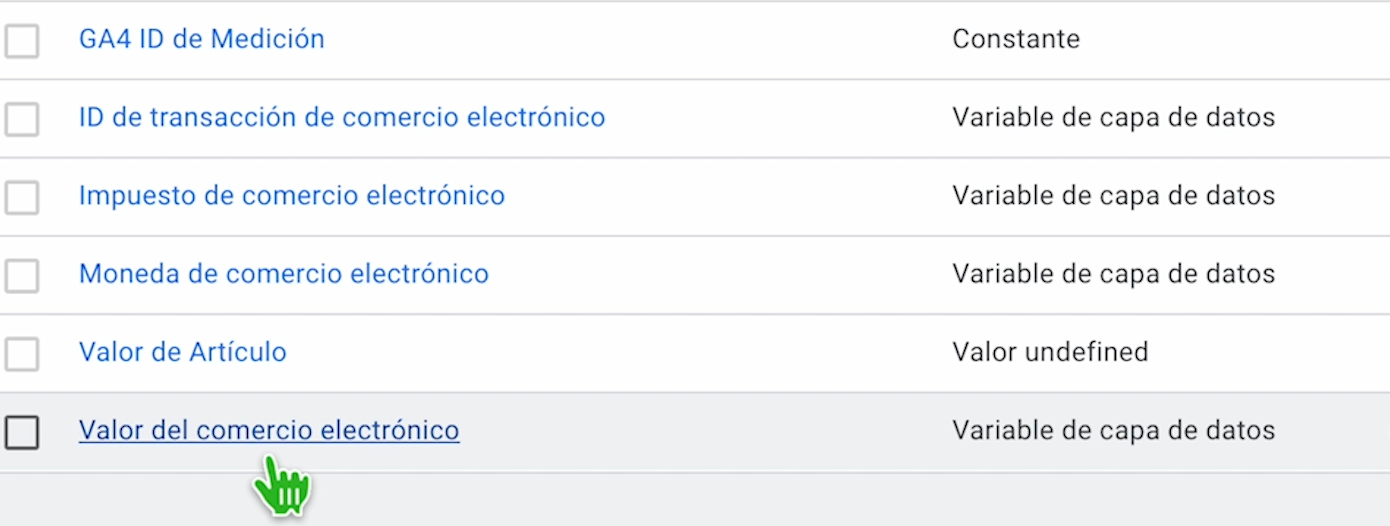Tick the GA4 ID de Medición checkbox
The image size is (1390, 526).
[x=22, y=41]
